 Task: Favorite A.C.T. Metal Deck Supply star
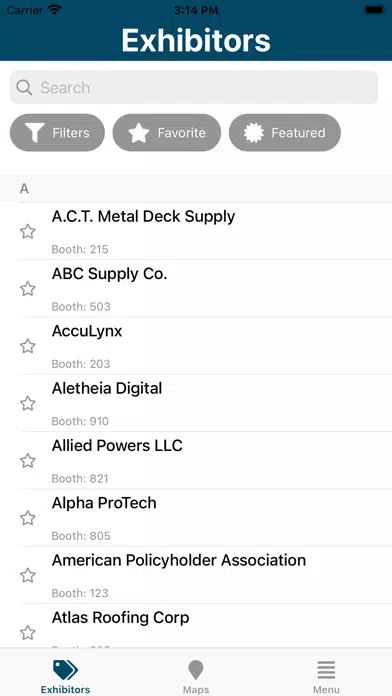(x=28, y=231)
